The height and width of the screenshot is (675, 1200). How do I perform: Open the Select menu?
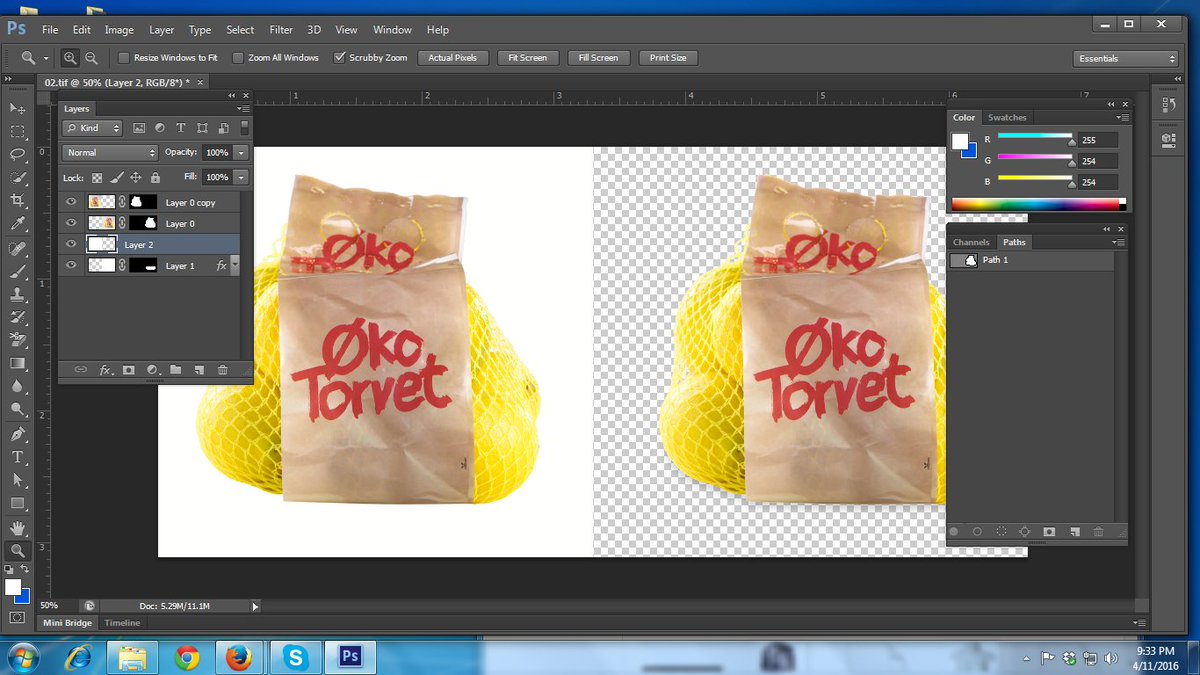(x=240, y=30)
